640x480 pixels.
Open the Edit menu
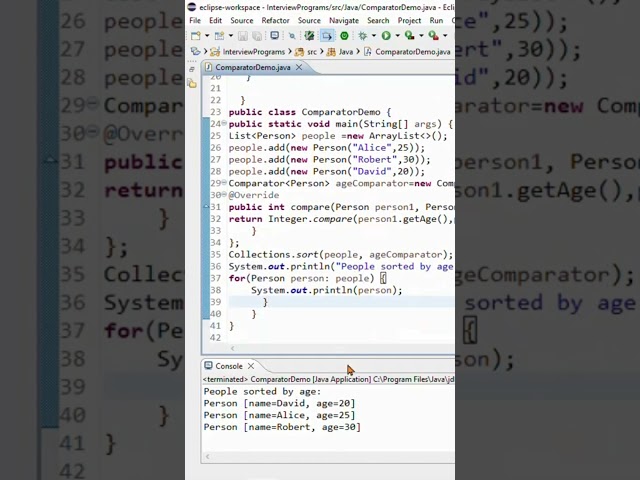click(216, 20)
